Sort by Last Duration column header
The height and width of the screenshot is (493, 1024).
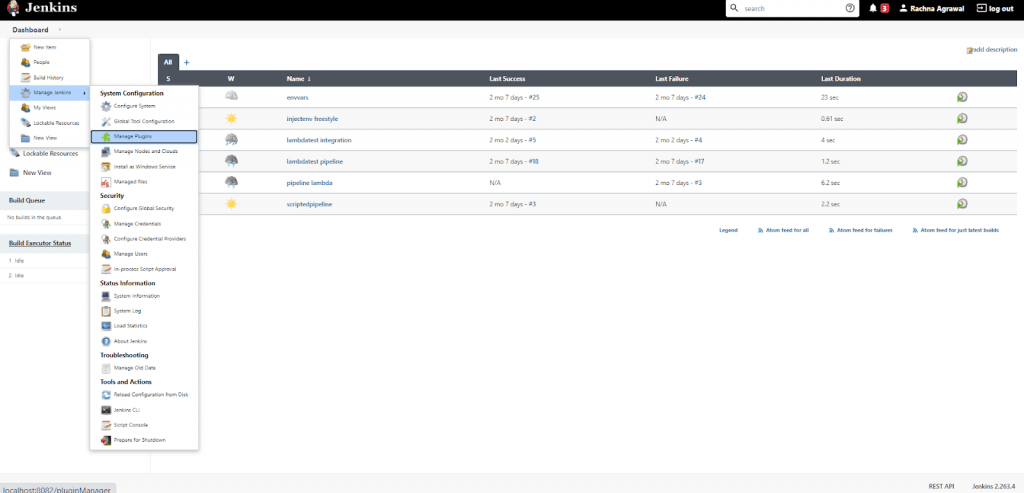[x=840, y=79]
